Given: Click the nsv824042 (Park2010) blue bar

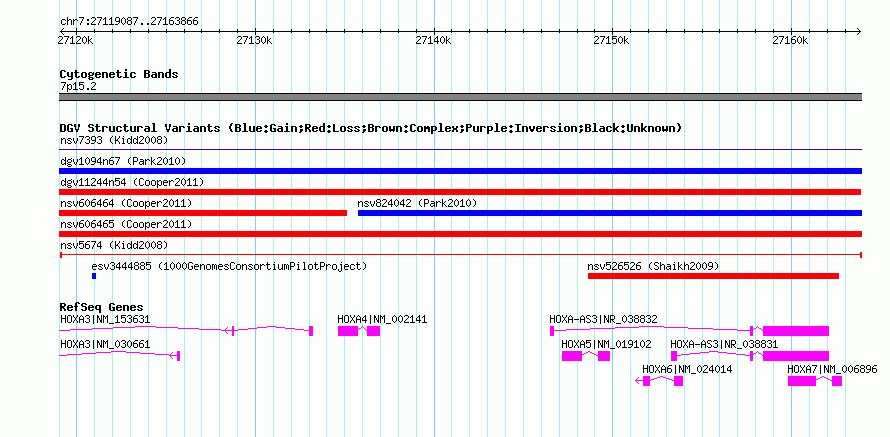Looking at the screenshot, I should [610, 213].
